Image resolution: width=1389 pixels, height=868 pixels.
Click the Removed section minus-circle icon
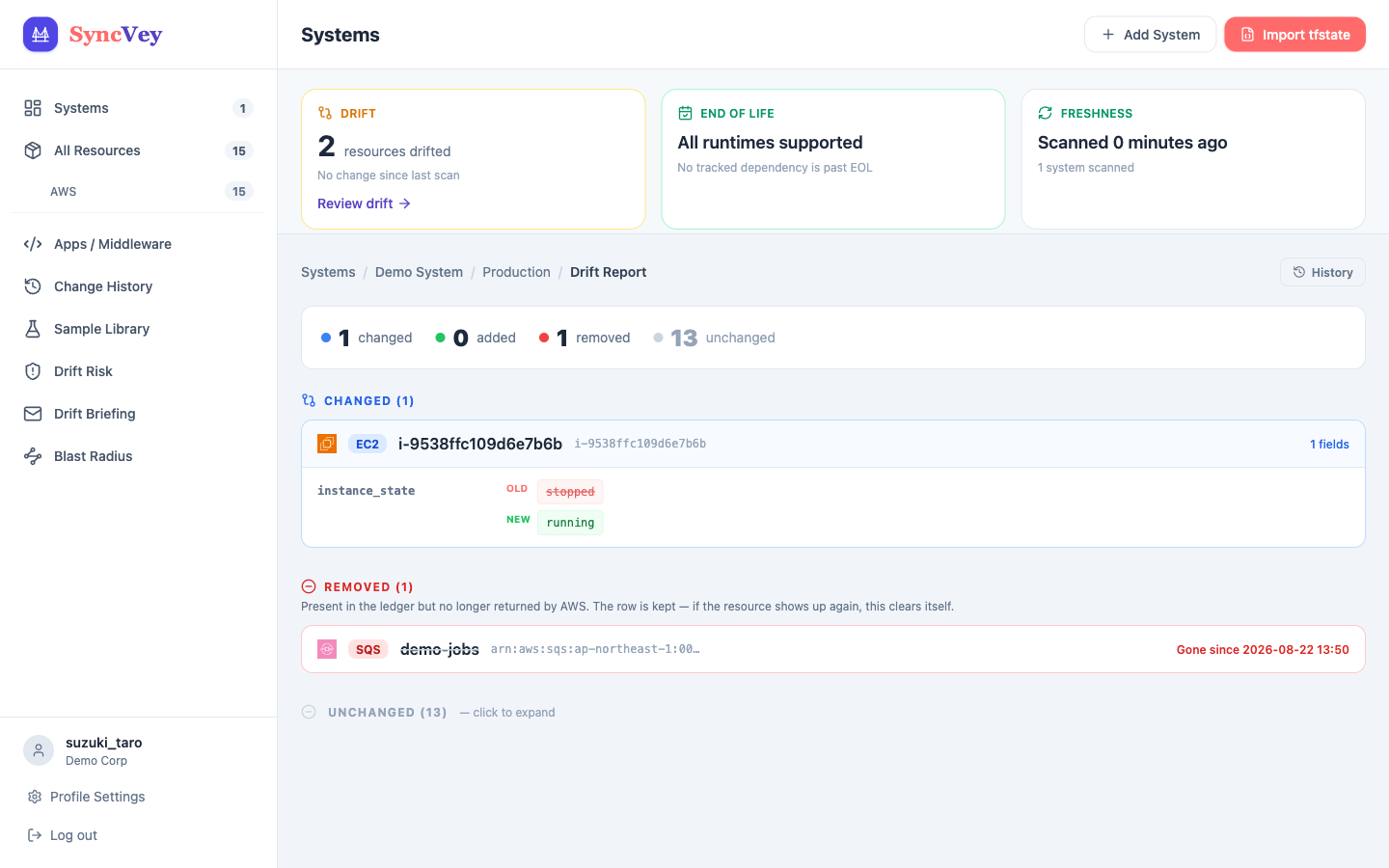pos(309,586)
